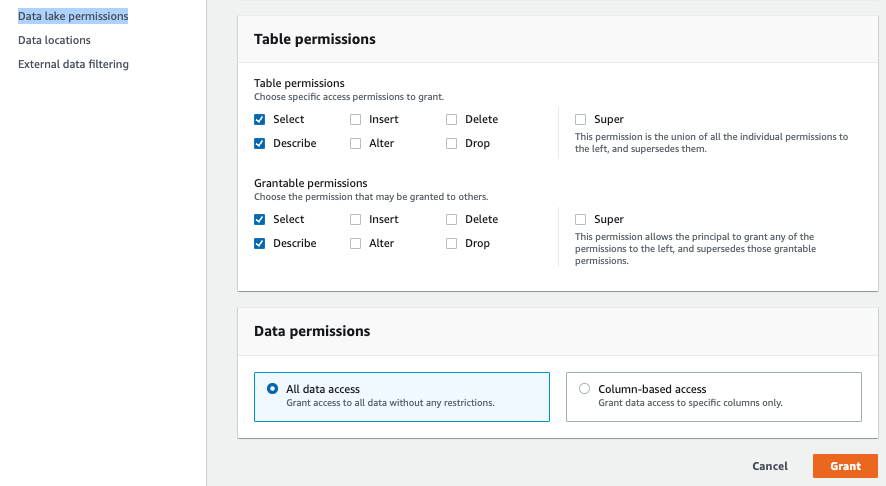Check Super under Grantable permissions
This screenshot has width=886, height=486.
click(581, 219)
